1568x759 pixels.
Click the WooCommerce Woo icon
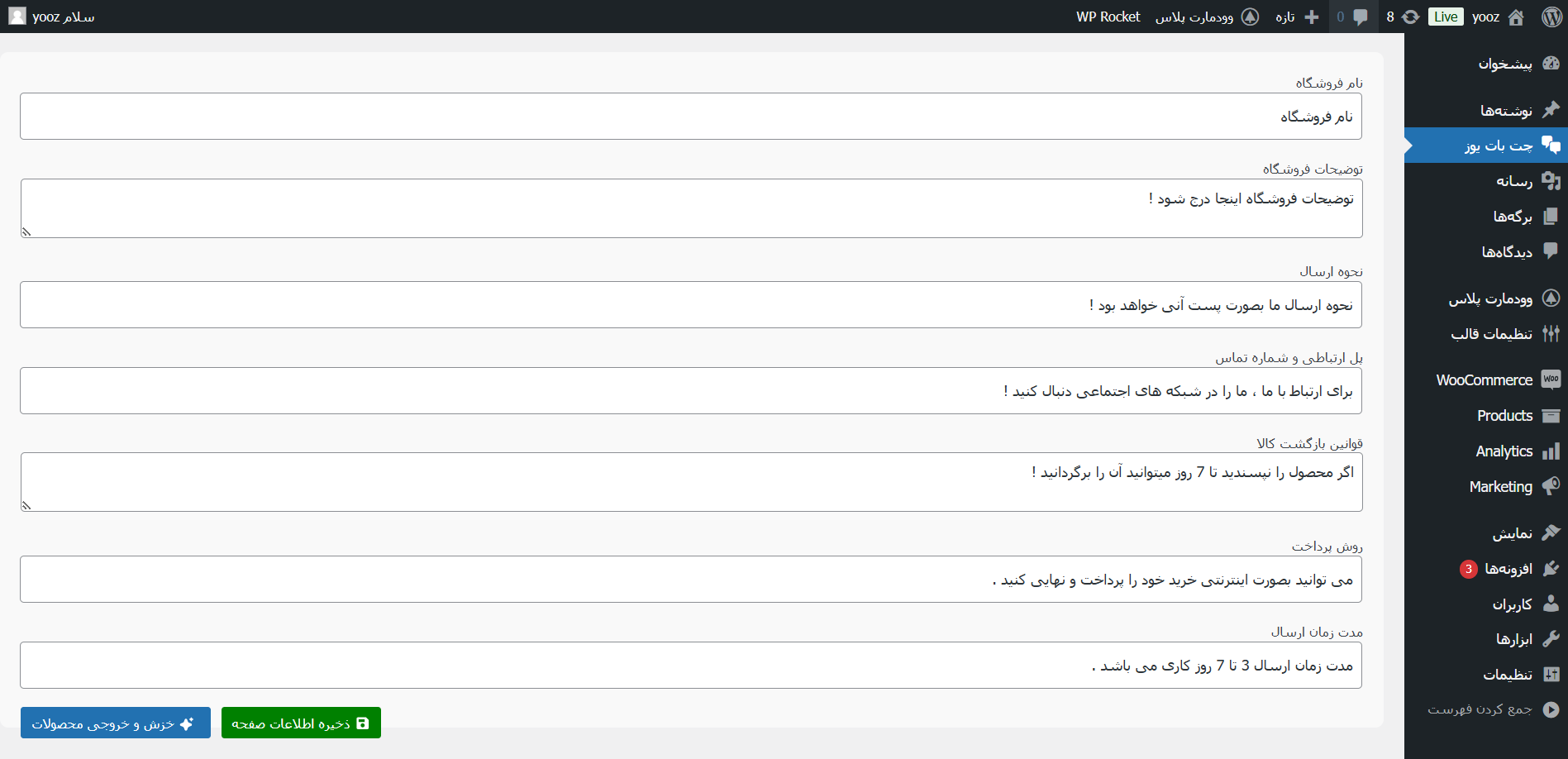[x=1551, y=379]
